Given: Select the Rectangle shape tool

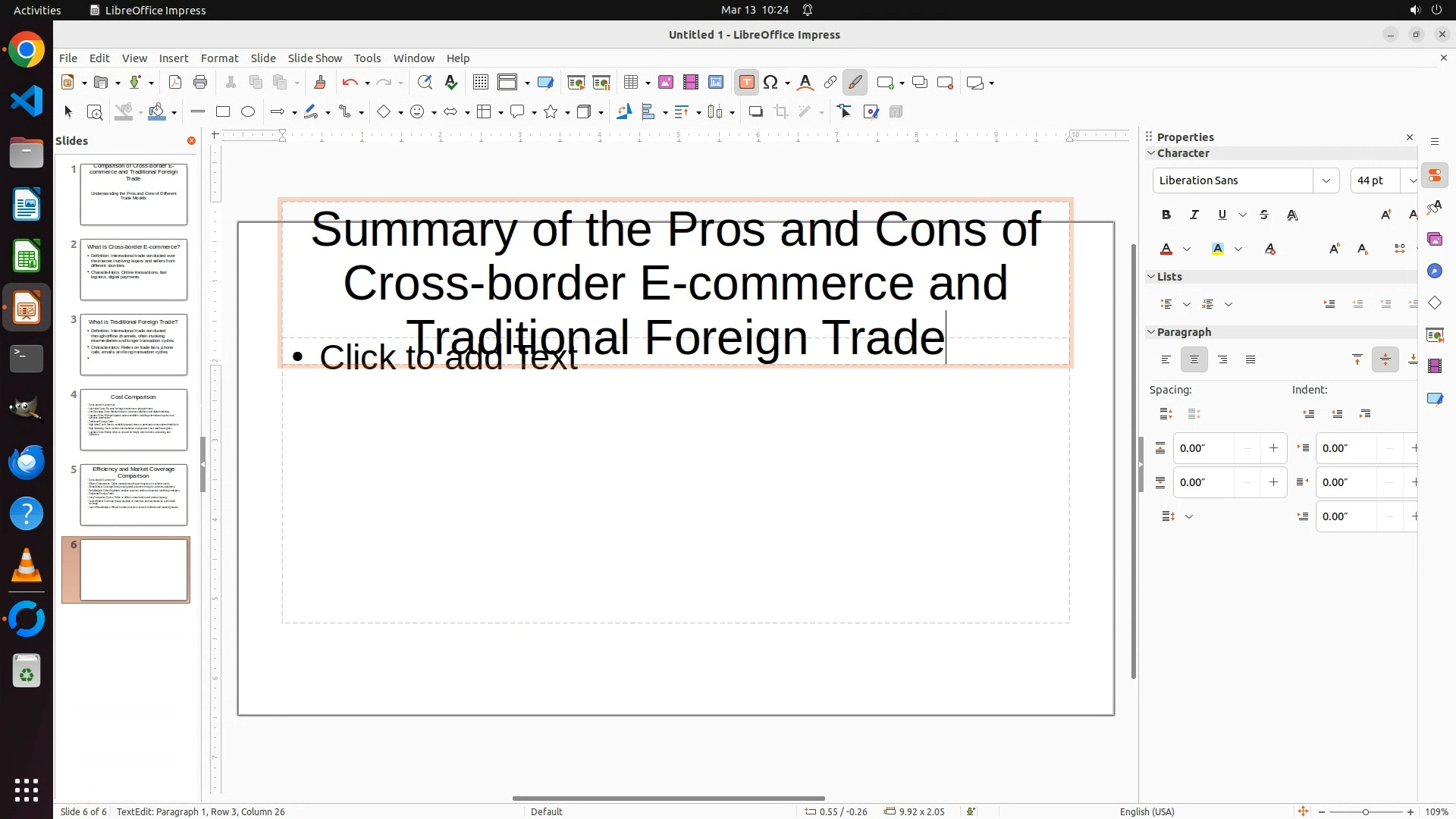Looking at the screenshot, I should 223,112.
